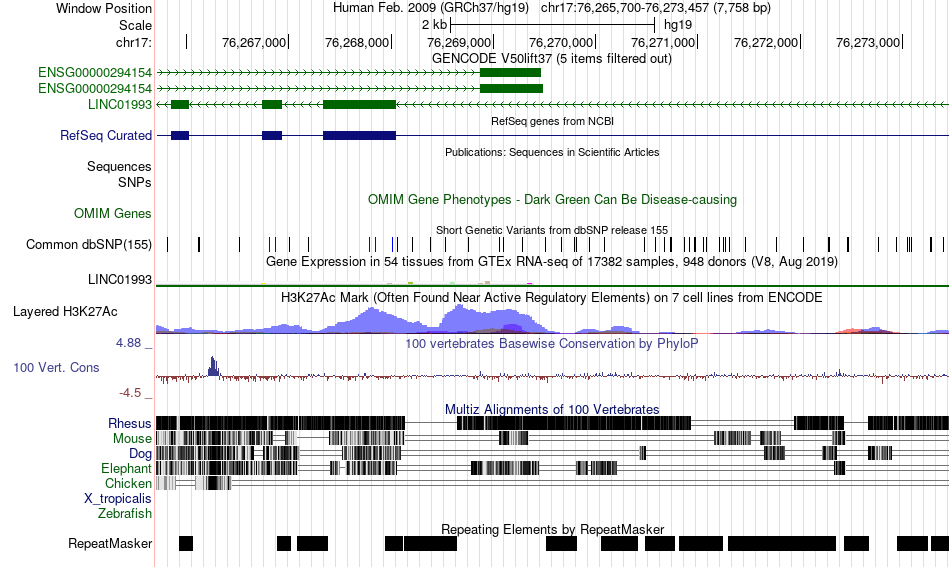Click Publications: Sequences in Scientific Articles title
The width and height of the screenshot is (950, 567).
[x=552, y=152]
